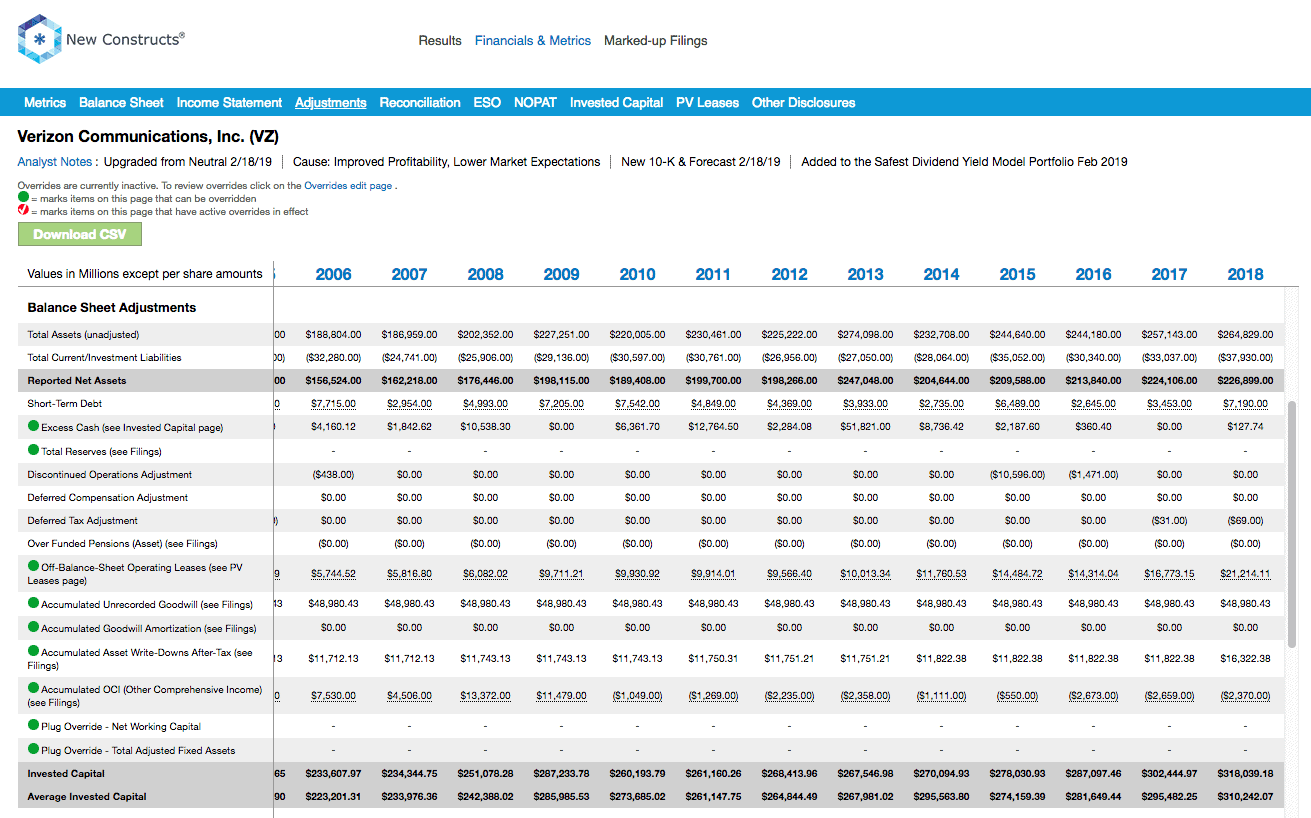Click the 2014 column header
This screenshot has width=1311, height=818.
941,274
